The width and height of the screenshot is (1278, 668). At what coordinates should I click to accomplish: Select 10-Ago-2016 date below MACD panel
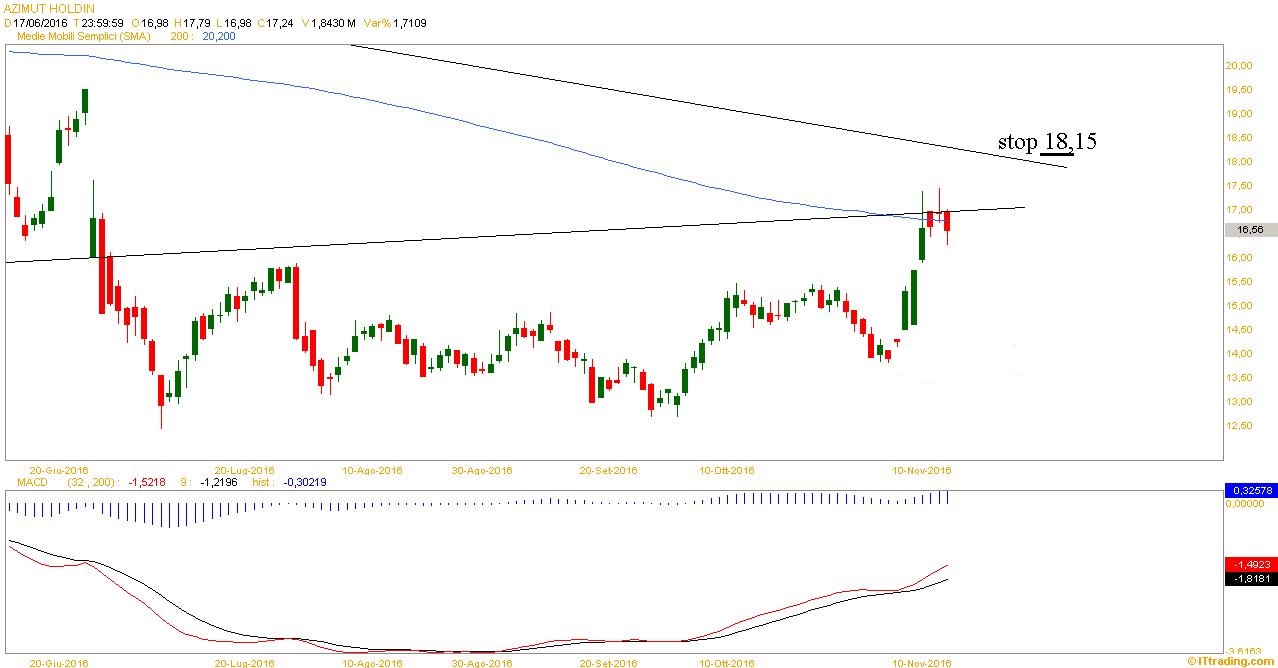coord(372,662)
